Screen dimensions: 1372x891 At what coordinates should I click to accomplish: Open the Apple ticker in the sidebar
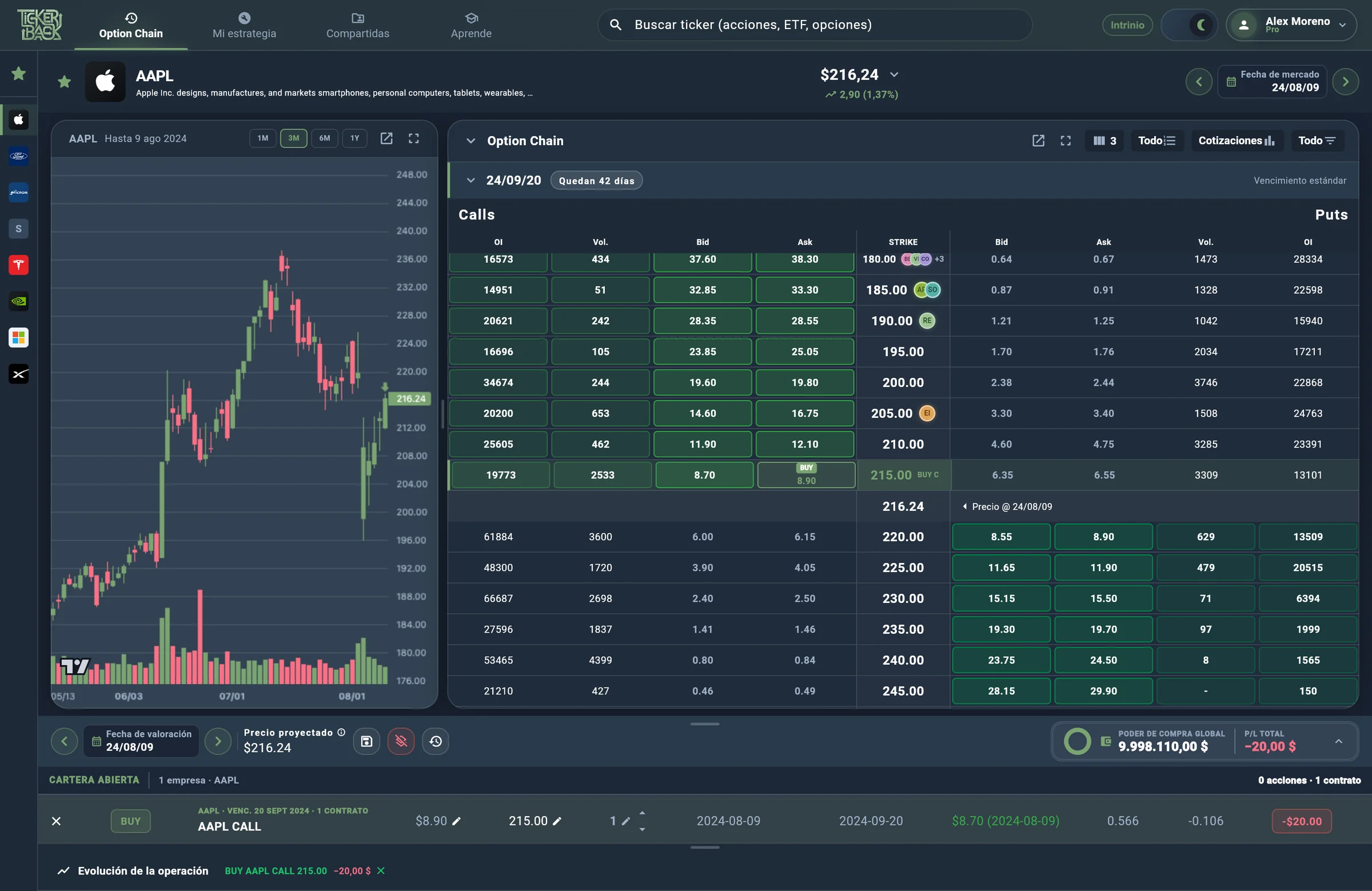19,120
